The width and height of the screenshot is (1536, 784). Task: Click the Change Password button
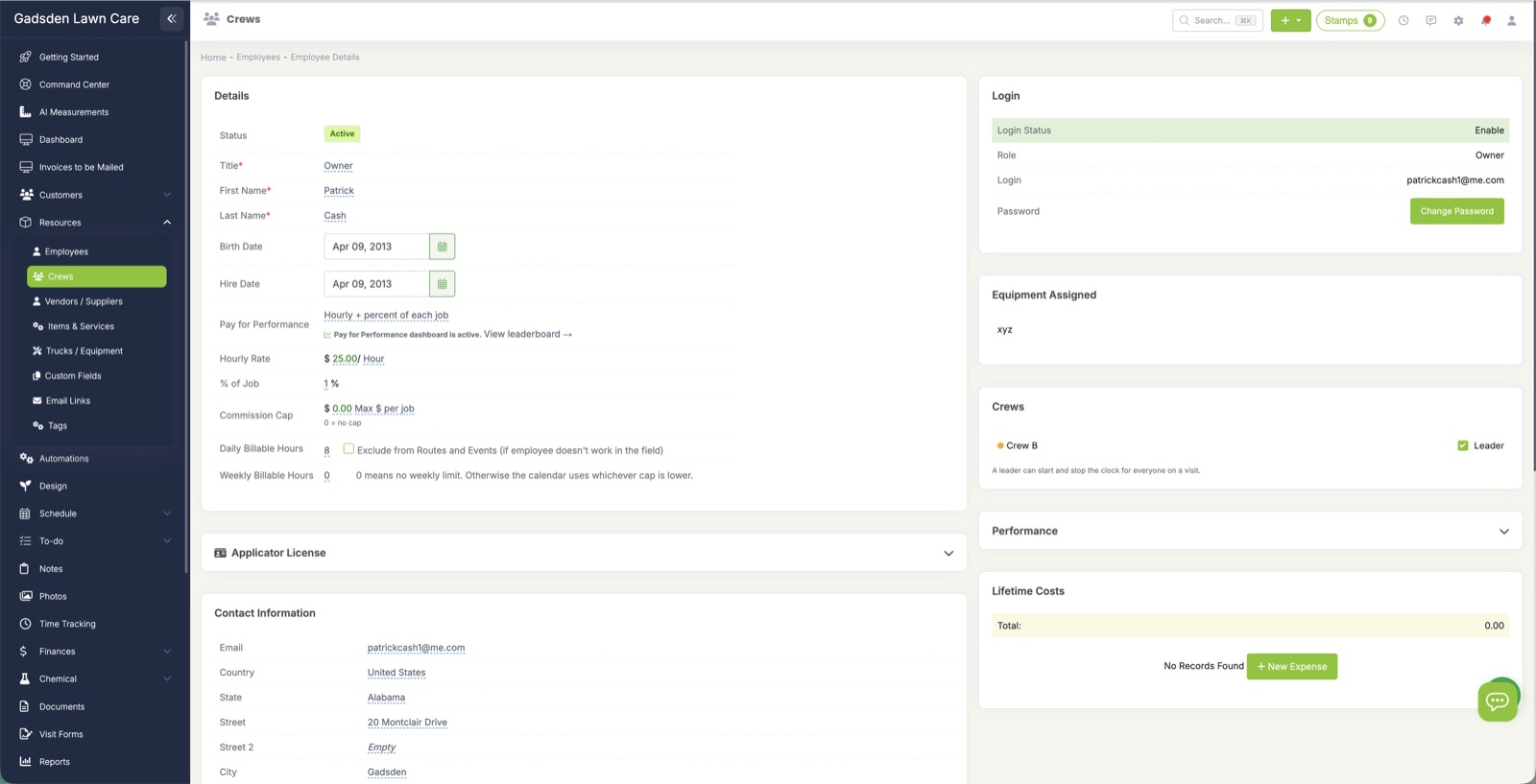pos(1456,211)
